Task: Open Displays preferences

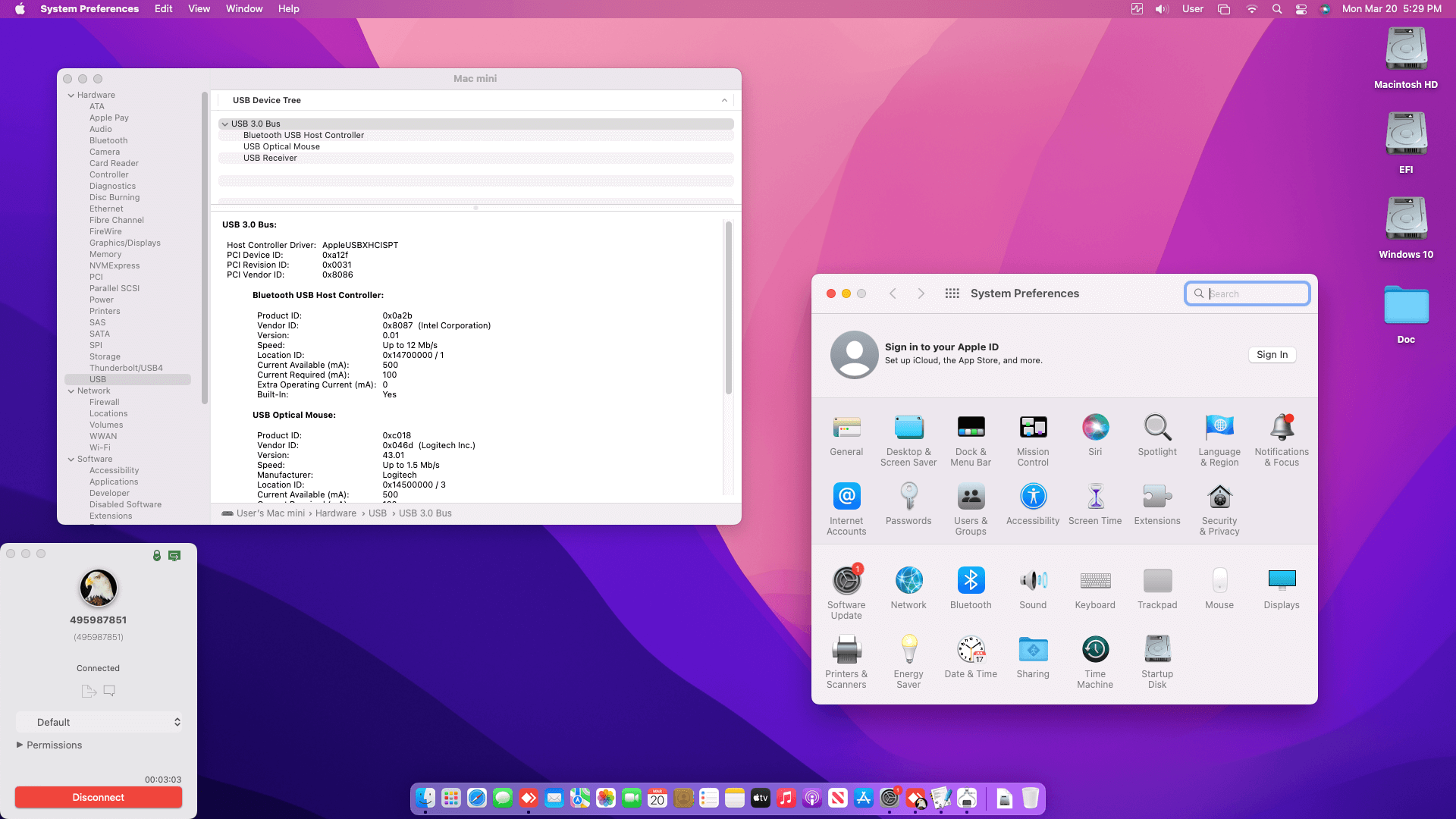Action: pyautogui.click(x=1282, y=581)
